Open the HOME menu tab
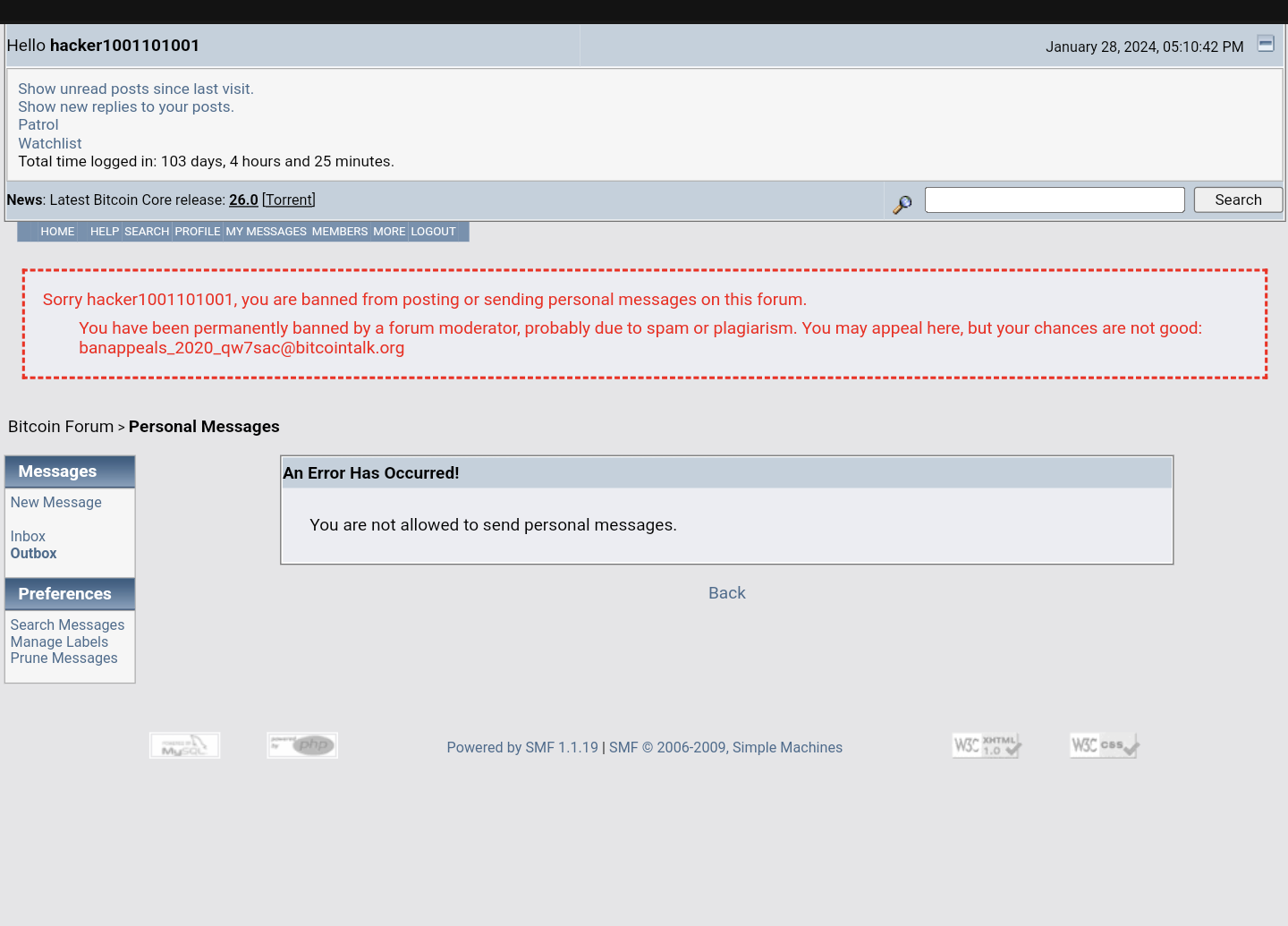 (57, 232)
